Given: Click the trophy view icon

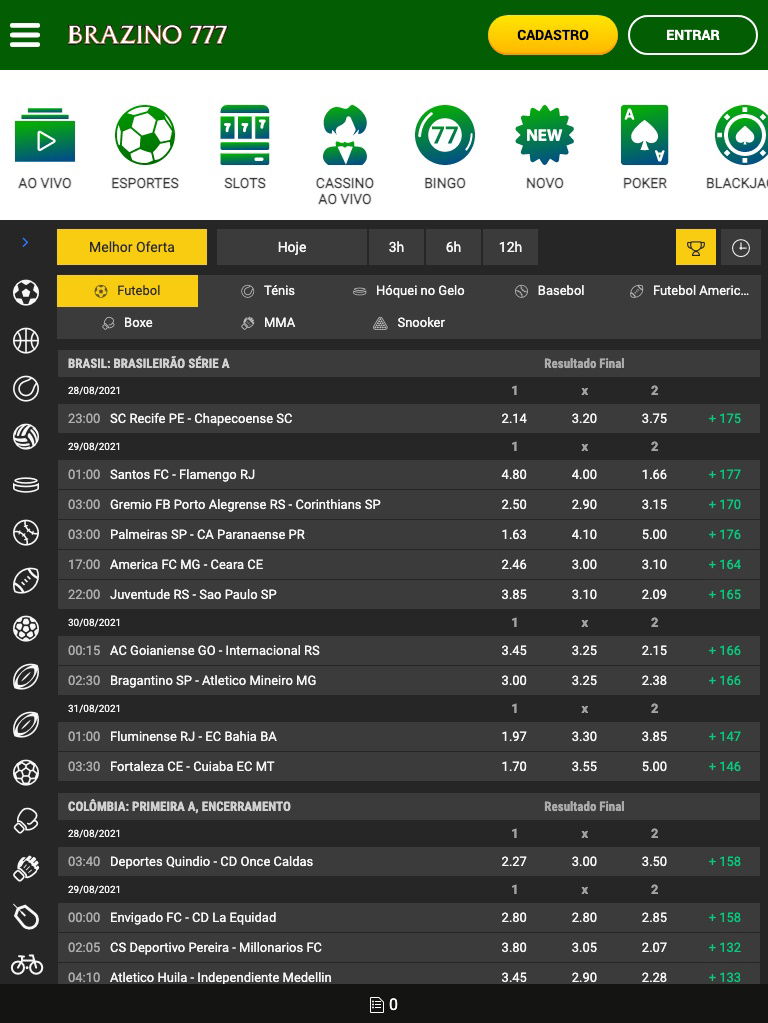Looking at the screenshot, I should 696,247.
